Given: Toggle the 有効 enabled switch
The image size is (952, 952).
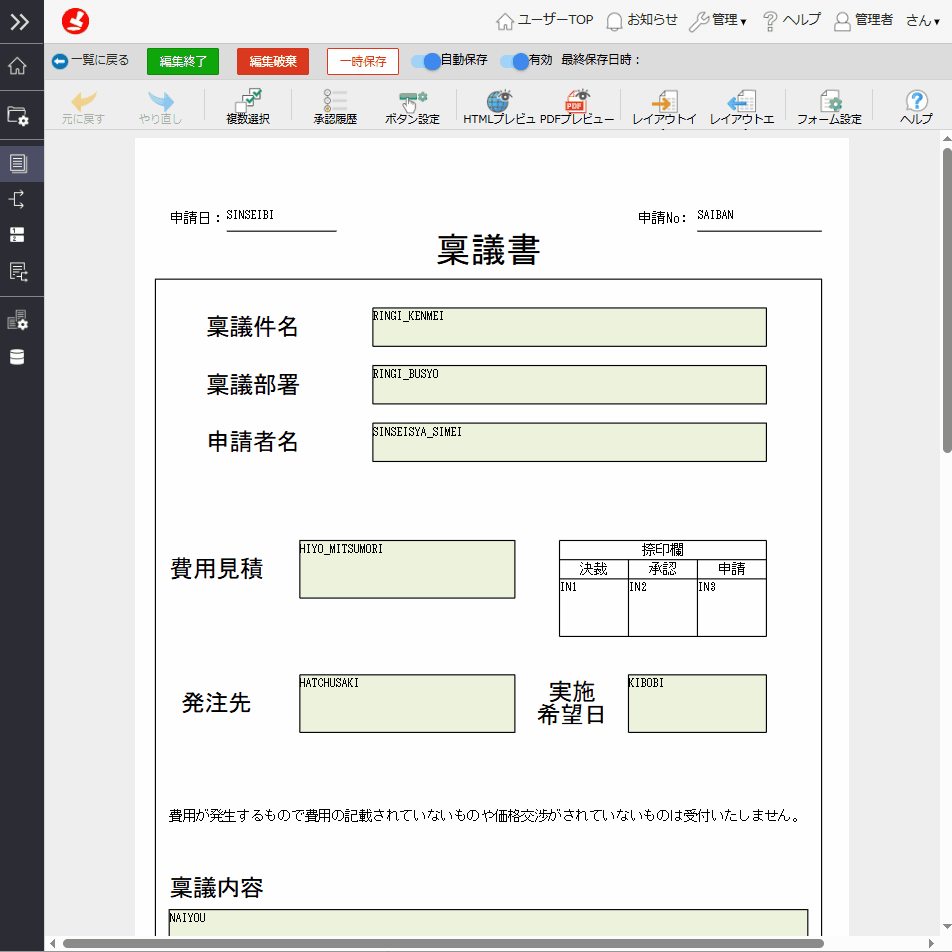Looking at the screenshot, I should pos(515,61).
